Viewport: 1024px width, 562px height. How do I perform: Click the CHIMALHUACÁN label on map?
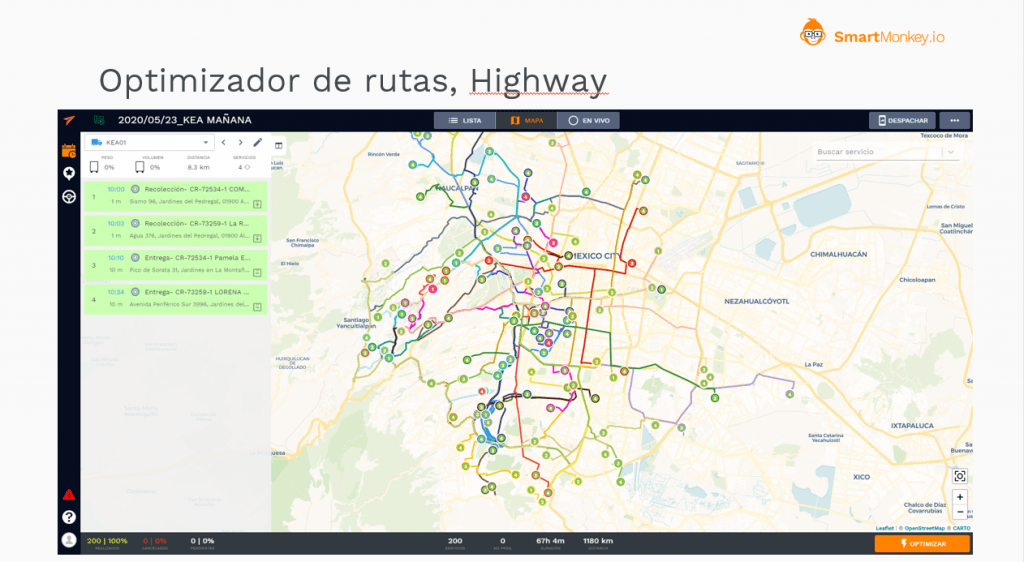pyautogui.click(x=839, y=255)
